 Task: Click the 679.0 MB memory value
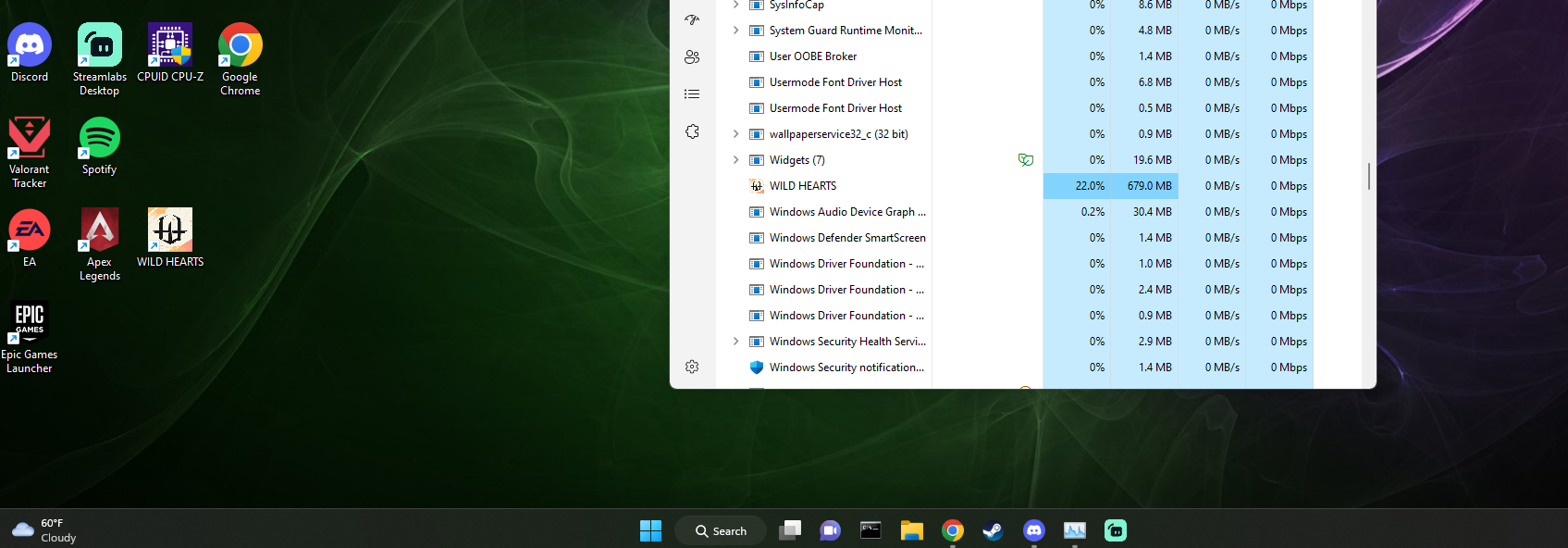pyautogui.click(x=1150, y=186)
